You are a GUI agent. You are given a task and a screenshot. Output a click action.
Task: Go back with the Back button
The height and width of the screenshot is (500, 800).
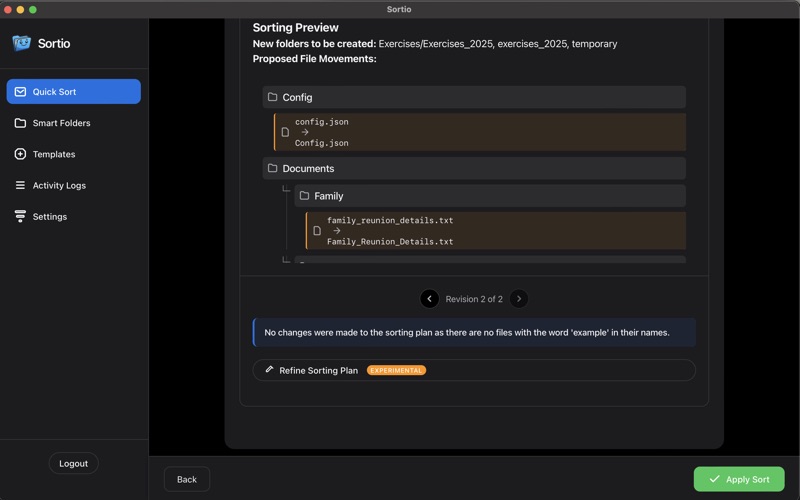click(187, 479)
